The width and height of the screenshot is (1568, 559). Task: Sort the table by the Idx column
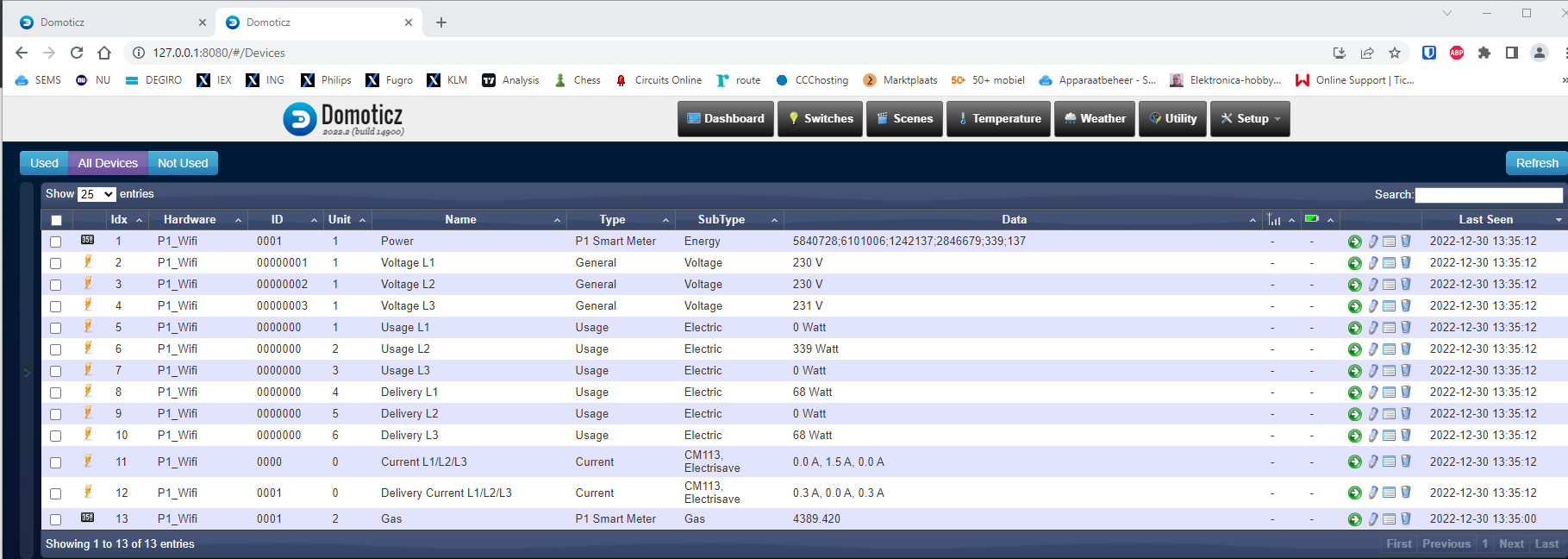[x=127, y=219]
